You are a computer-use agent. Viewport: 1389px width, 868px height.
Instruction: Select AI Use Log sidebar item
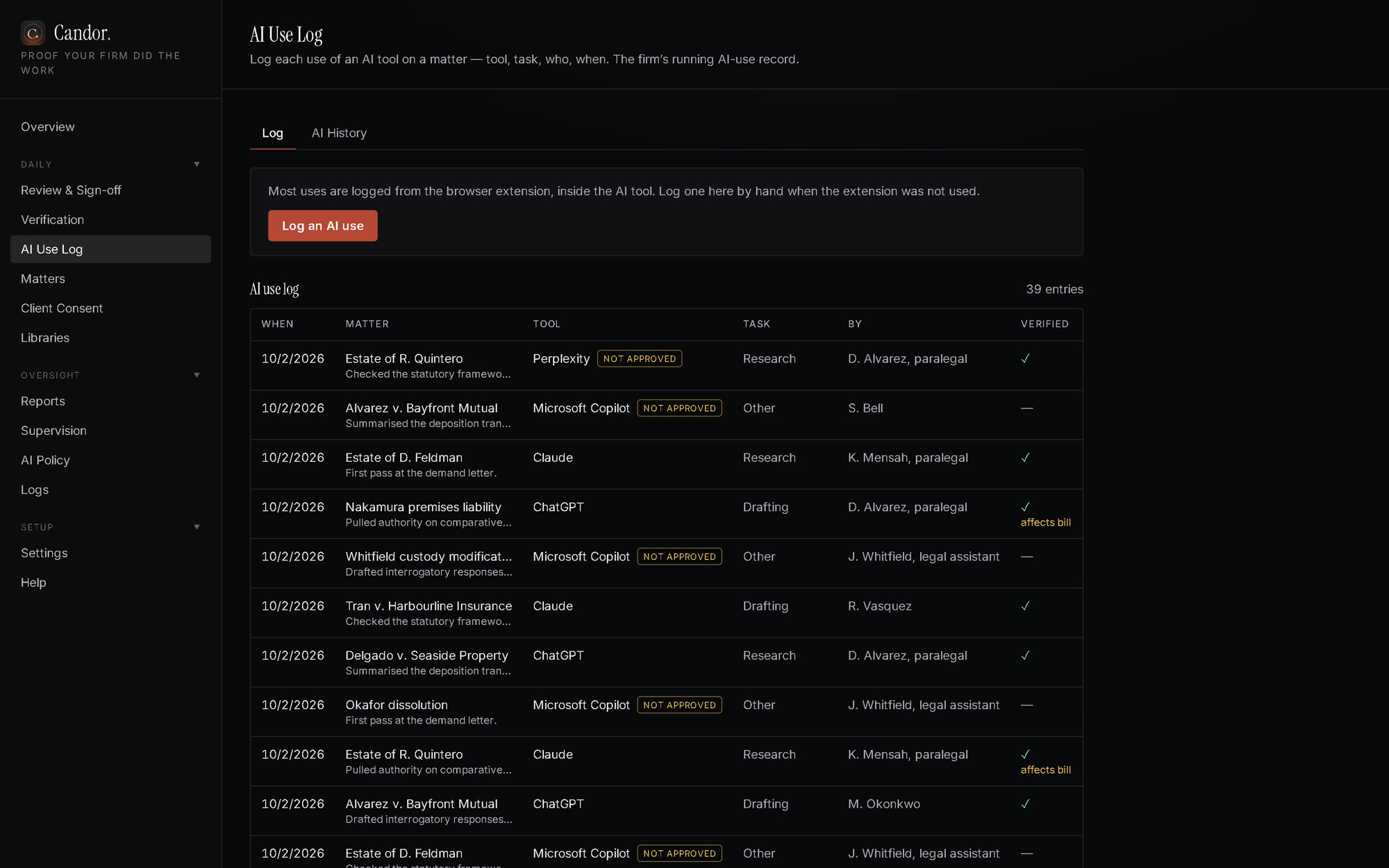[110, 249]
